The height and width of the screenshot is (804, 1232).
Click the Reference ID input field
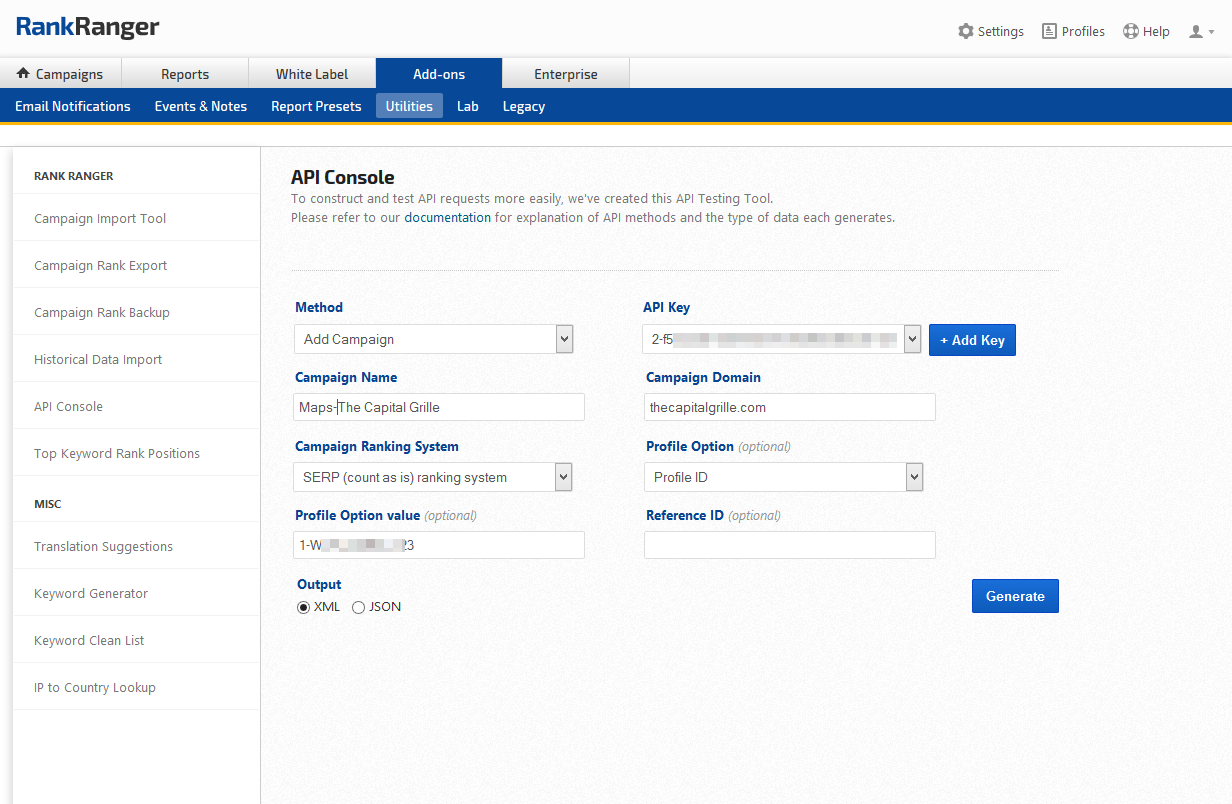point(790,545)
